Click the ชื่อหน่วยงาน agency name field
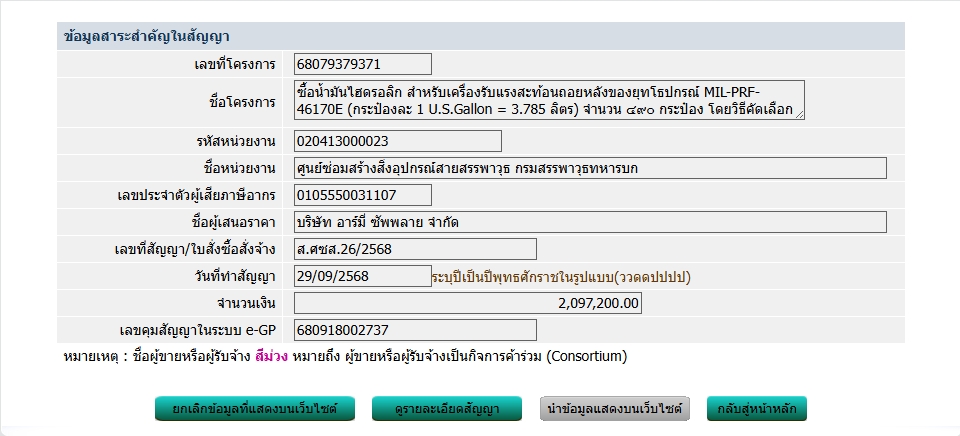Image resolution: width=960 pixels, height=436 pixels. click(x=590, y=168)
